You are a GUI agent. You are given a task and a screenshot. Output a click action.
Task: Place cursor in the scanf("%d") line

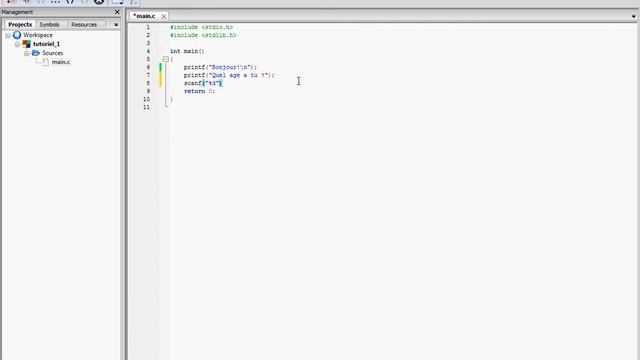(203, 83)
